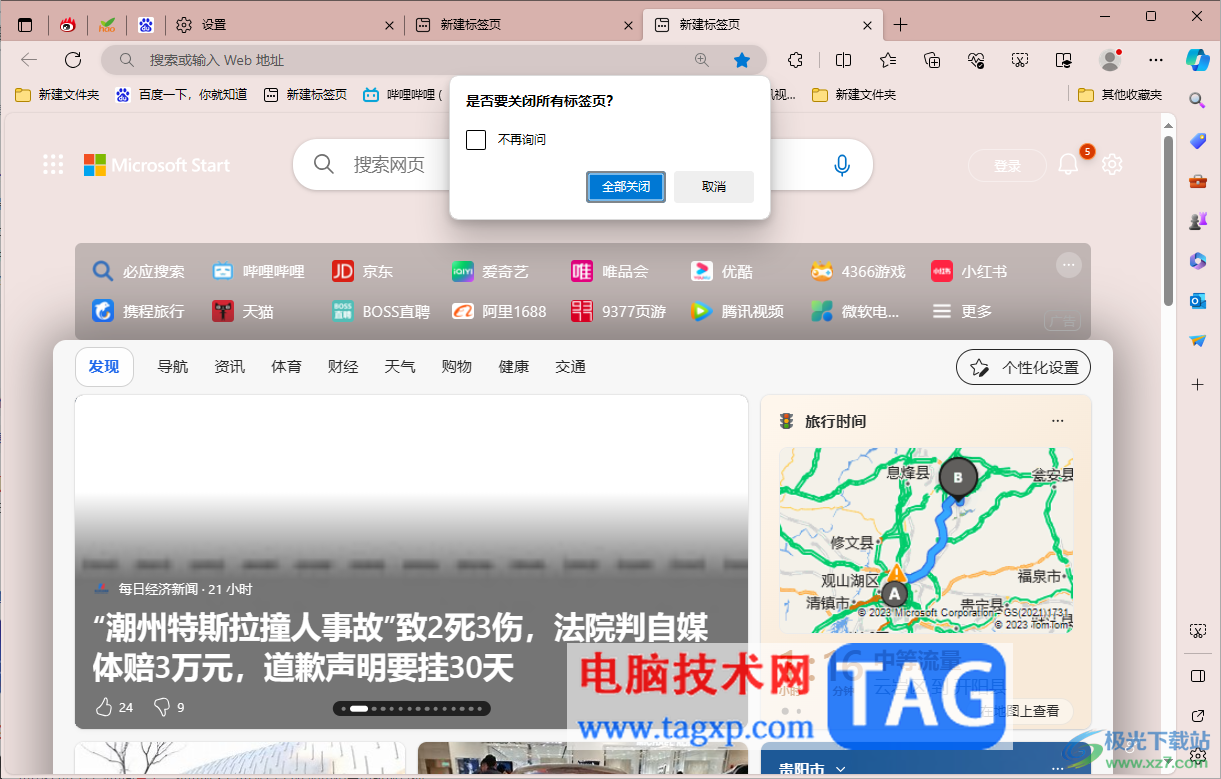Click the favorites star in address bar
Image resolution: width=1221 pixels, height=779 pixels.
click(742, 60)
